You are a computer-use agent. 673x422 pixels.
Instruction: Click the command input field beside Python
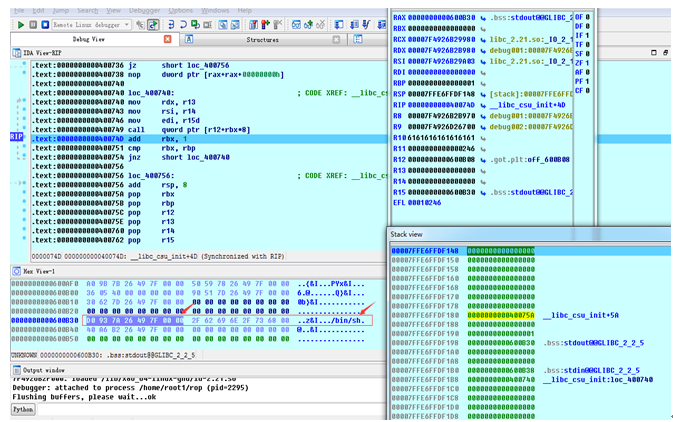200,409
